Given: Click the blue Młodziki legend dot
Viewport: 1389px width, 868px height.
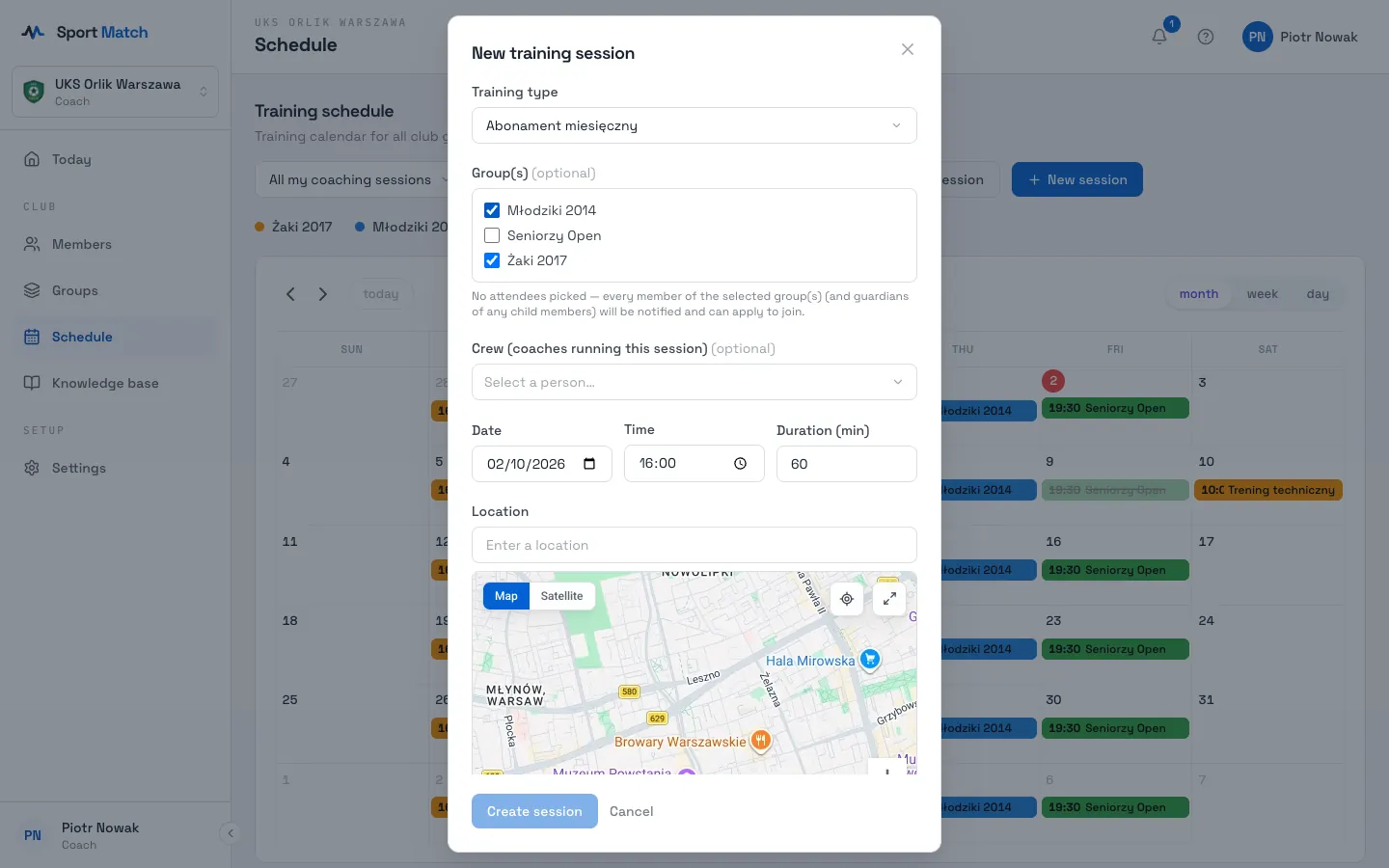Looking at the screenshot, I should tap(360, 227).
